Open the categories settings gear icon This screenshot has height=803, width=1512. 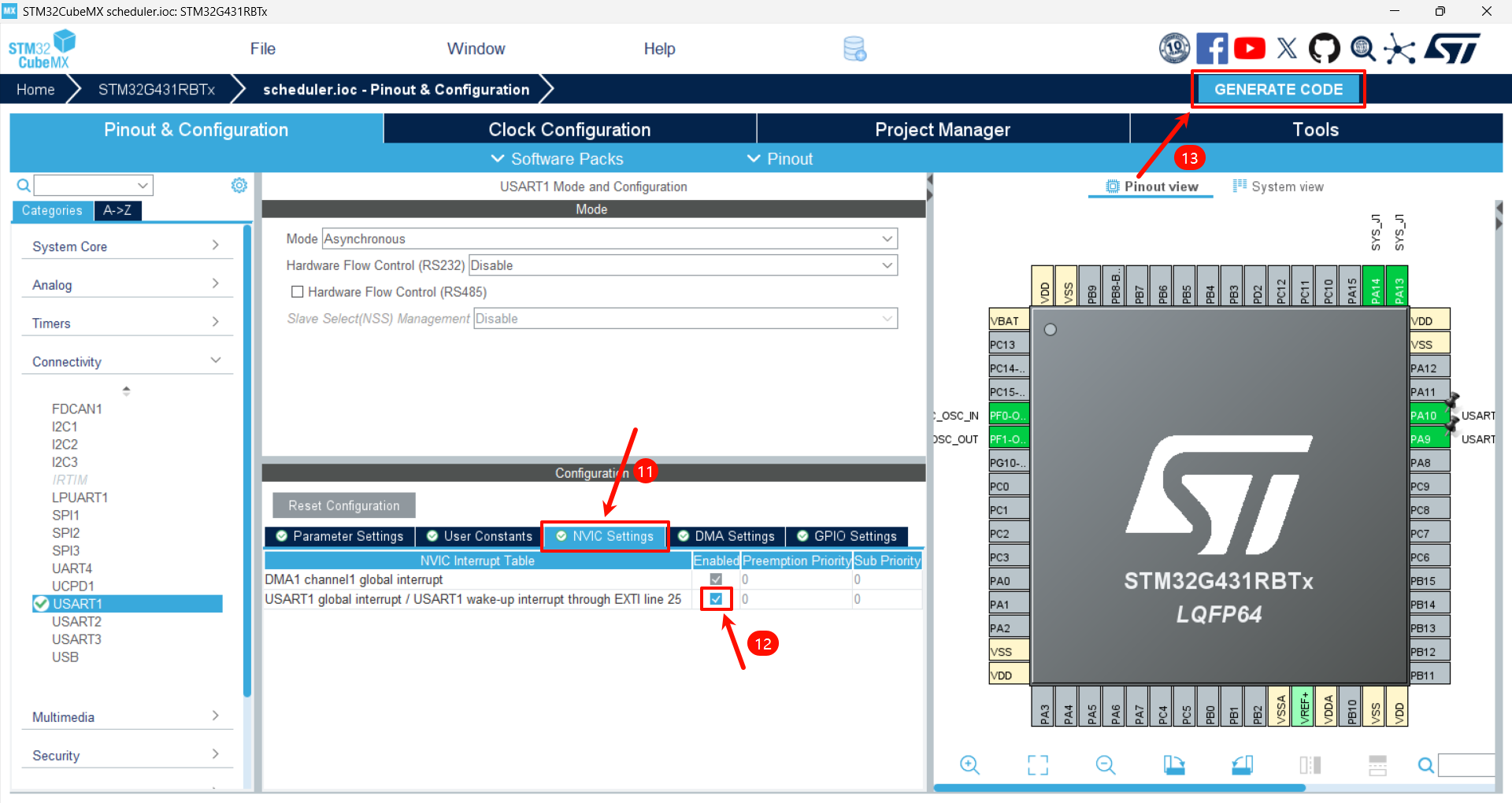click(x=239, y=185)
